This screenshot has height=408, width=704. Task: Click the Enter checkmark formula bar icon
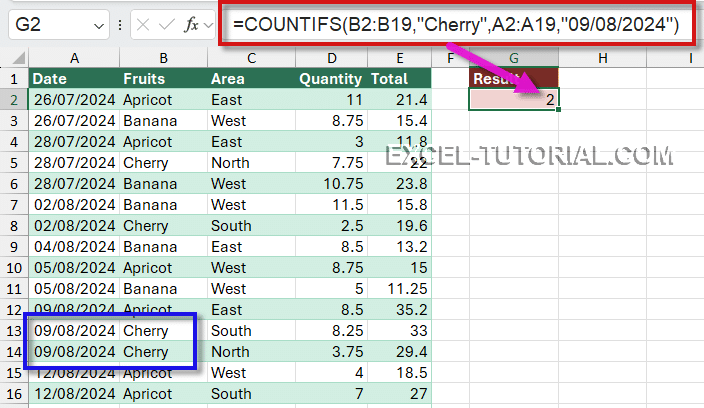167,25
